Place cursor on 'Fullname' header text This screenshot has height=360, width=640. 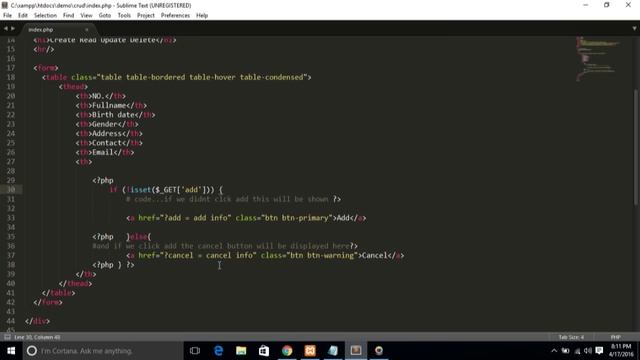[109, 105]
